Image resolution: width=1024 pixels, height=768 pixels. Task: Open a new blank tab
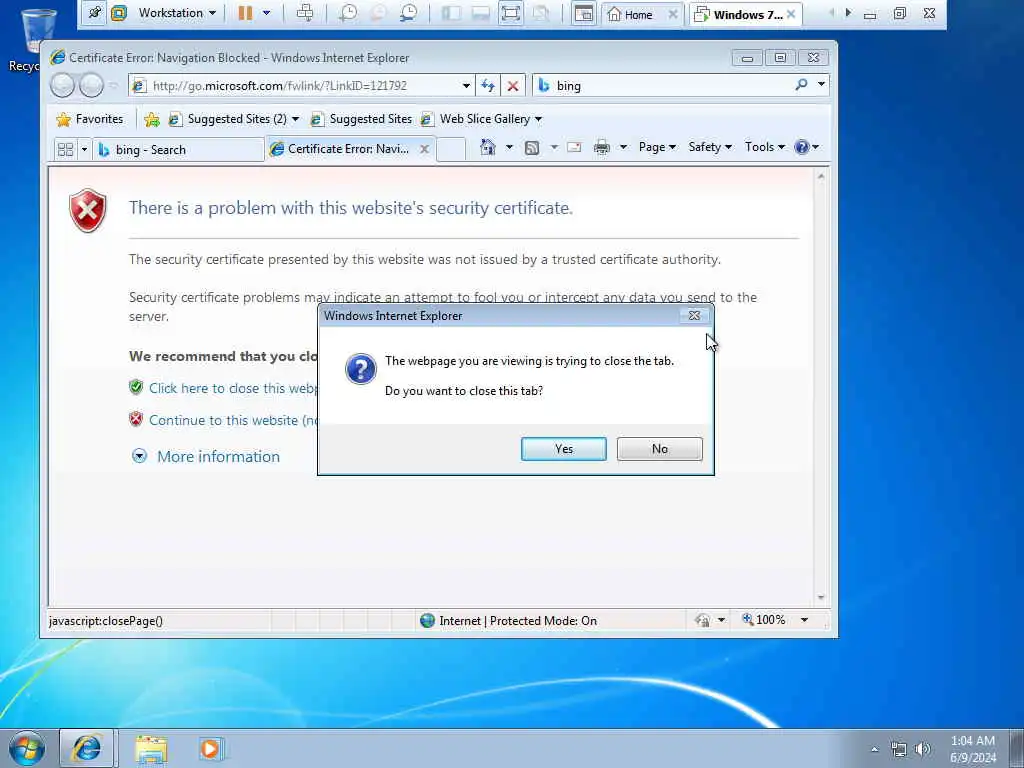[451, 149]
